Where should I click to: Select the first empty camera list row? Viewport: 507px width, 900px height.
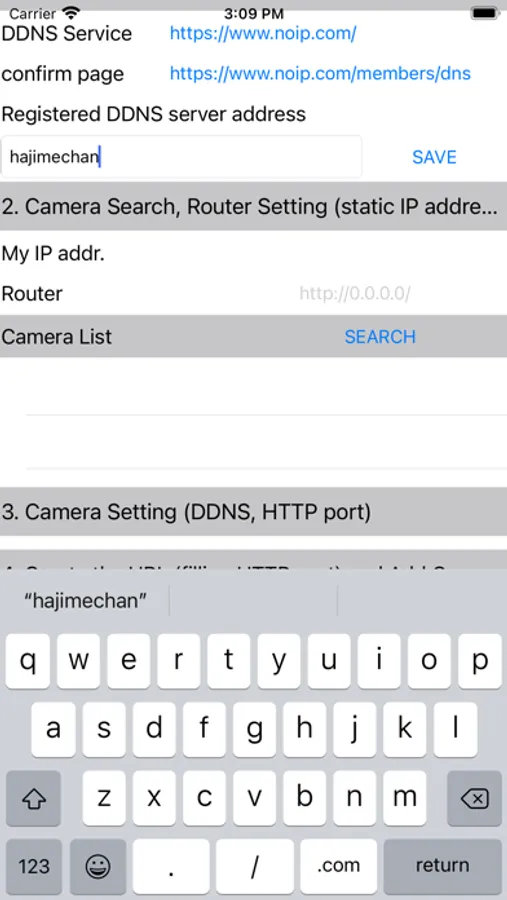253,386
